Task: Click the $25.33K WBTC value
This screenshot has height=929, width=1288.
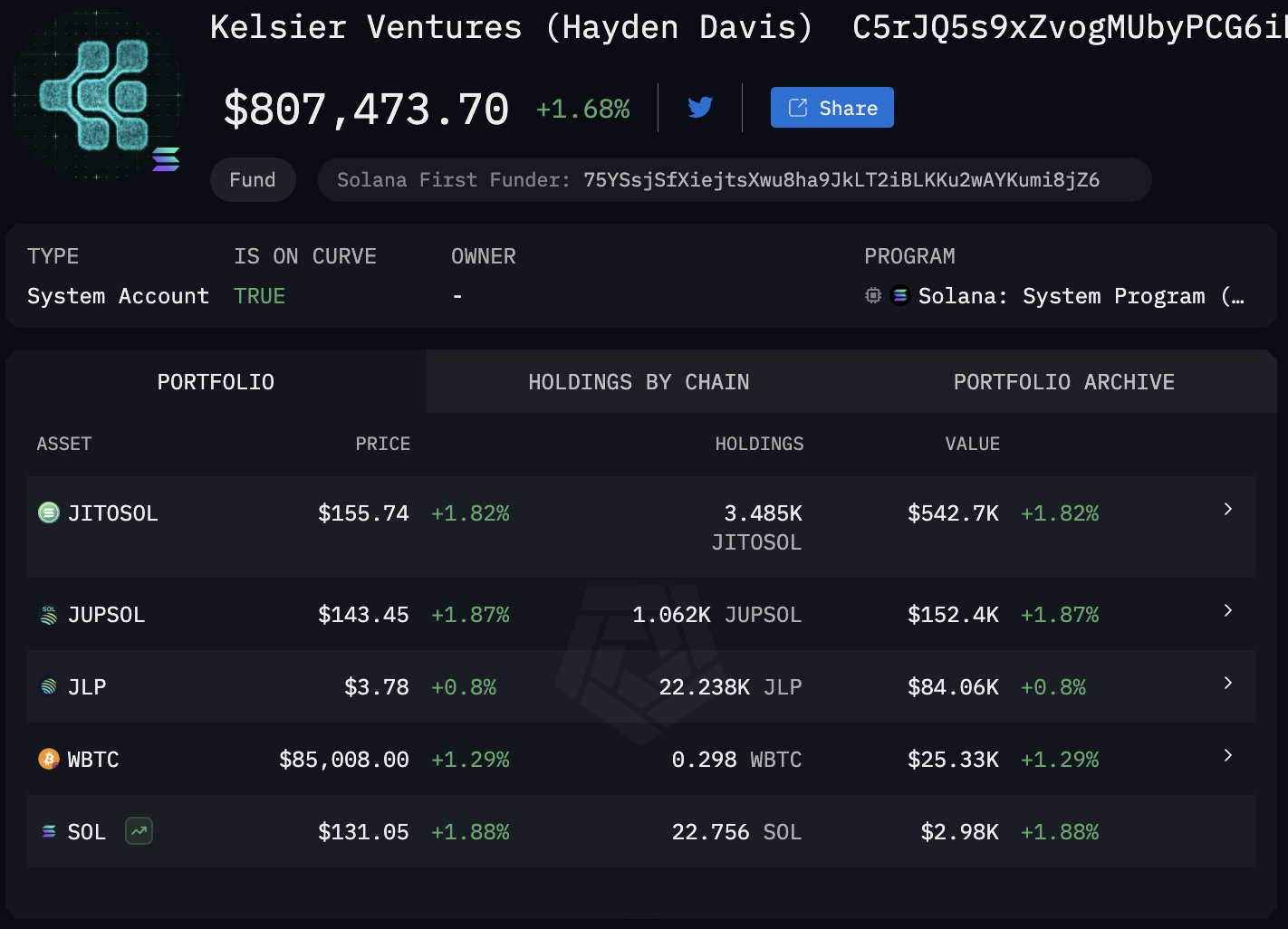Action: coord(953,760)
